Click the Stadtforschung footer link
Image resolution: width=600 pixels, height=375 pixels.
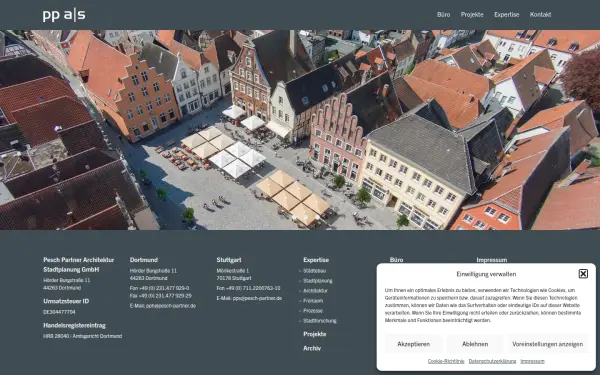[x=320, y=321]
